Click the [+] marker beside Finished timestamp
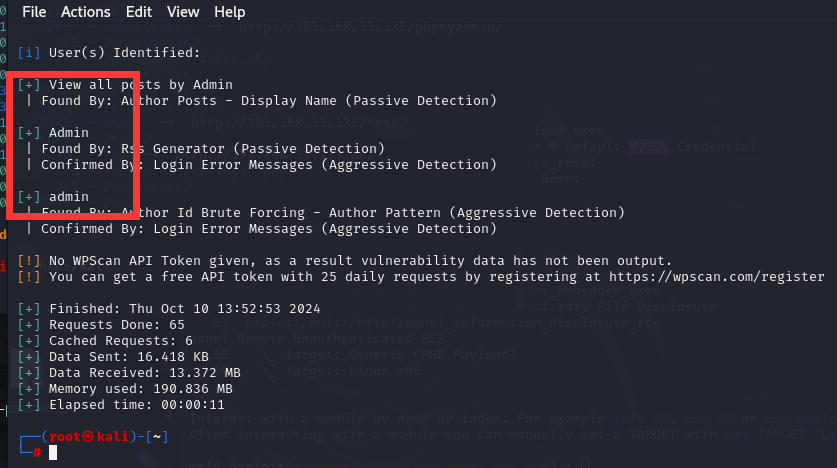 point(29,309)
